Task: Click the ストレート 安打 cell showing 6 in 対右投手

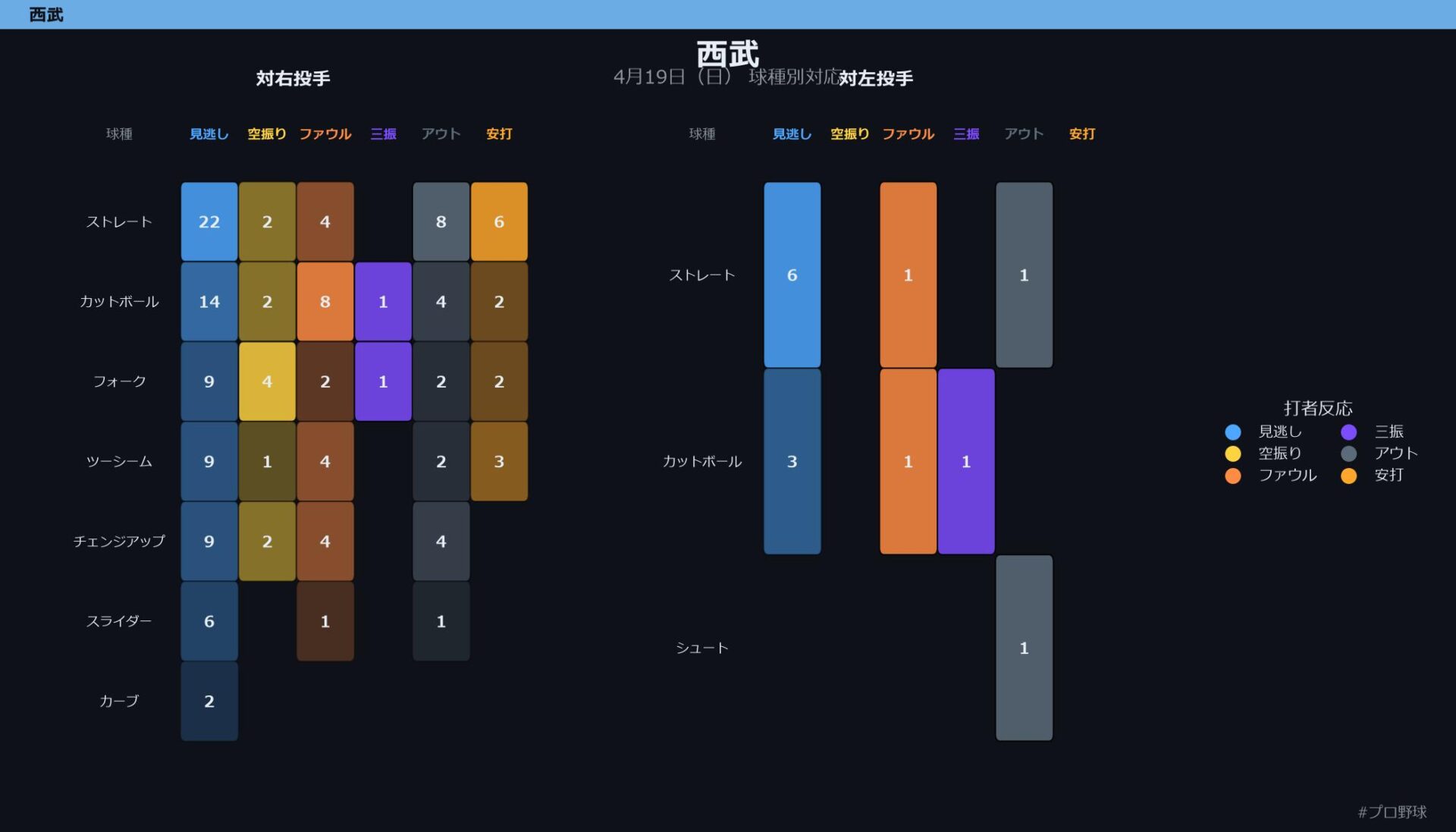Action: click(499, 221)
